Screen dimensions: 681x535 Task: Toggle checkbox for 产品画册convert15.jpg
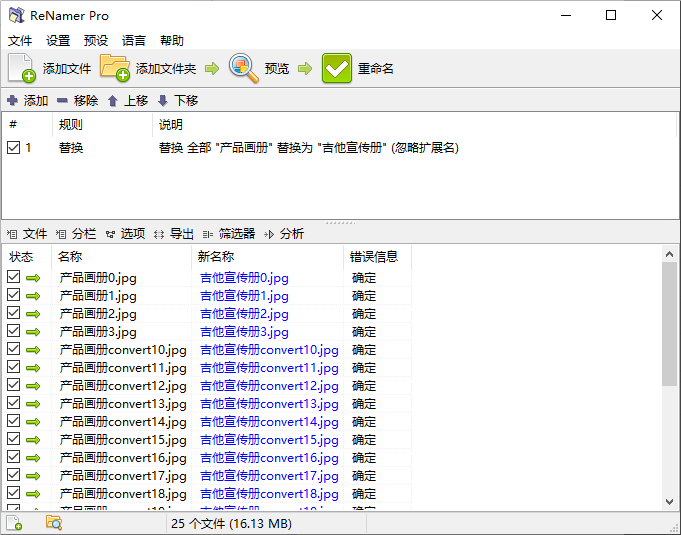click(13, 439)
